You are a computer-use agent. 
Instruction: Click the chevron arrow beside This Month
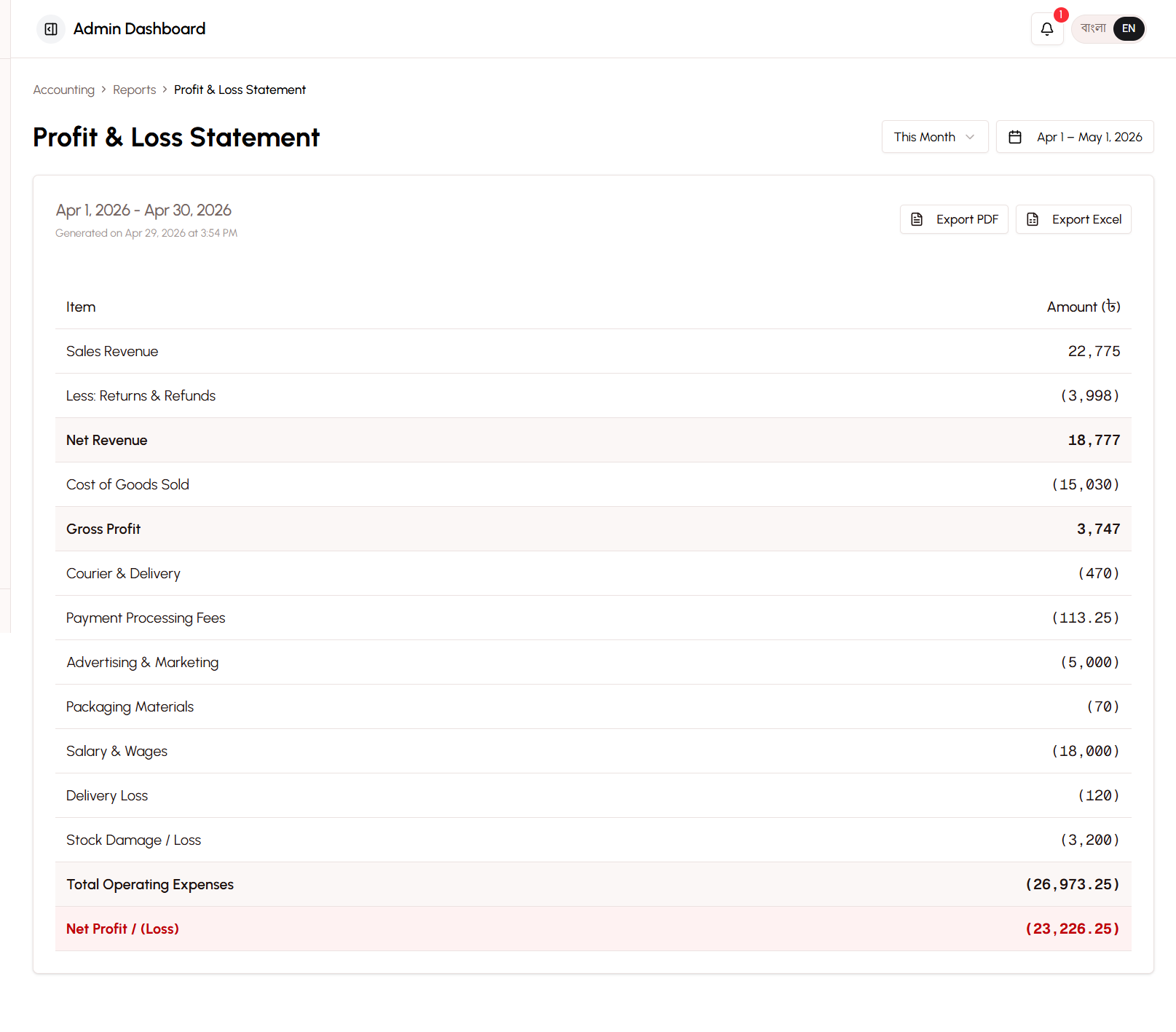(x=970, y=137)
